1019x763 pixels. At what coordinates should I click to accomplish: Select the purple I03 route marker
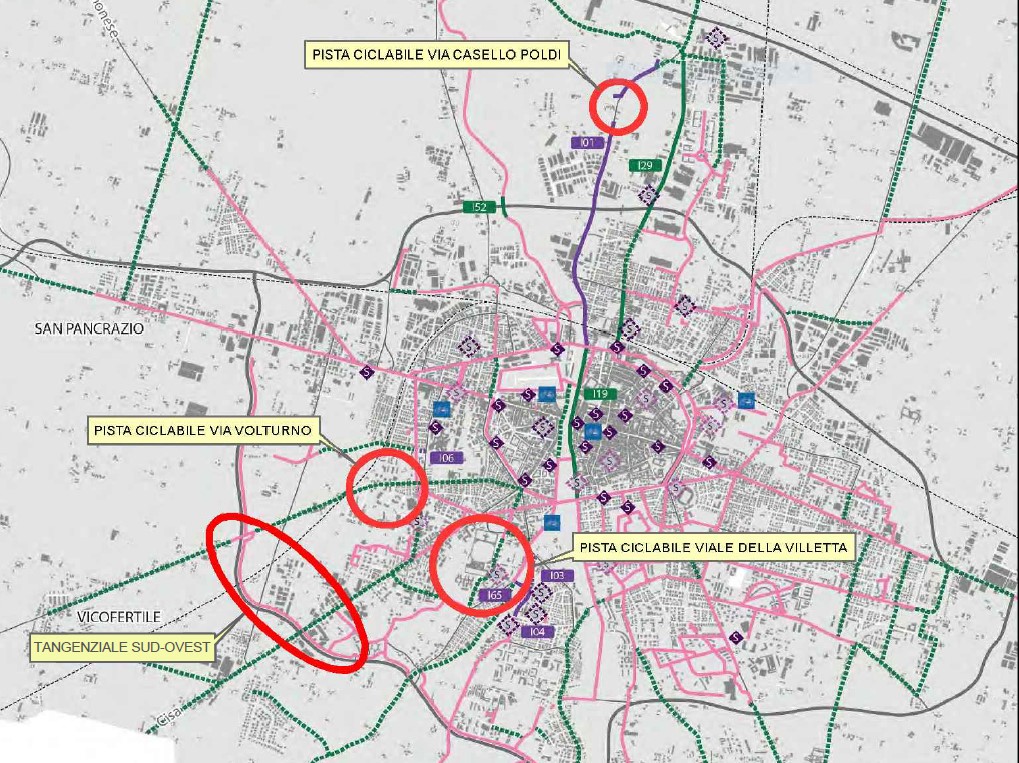point(557,576)
